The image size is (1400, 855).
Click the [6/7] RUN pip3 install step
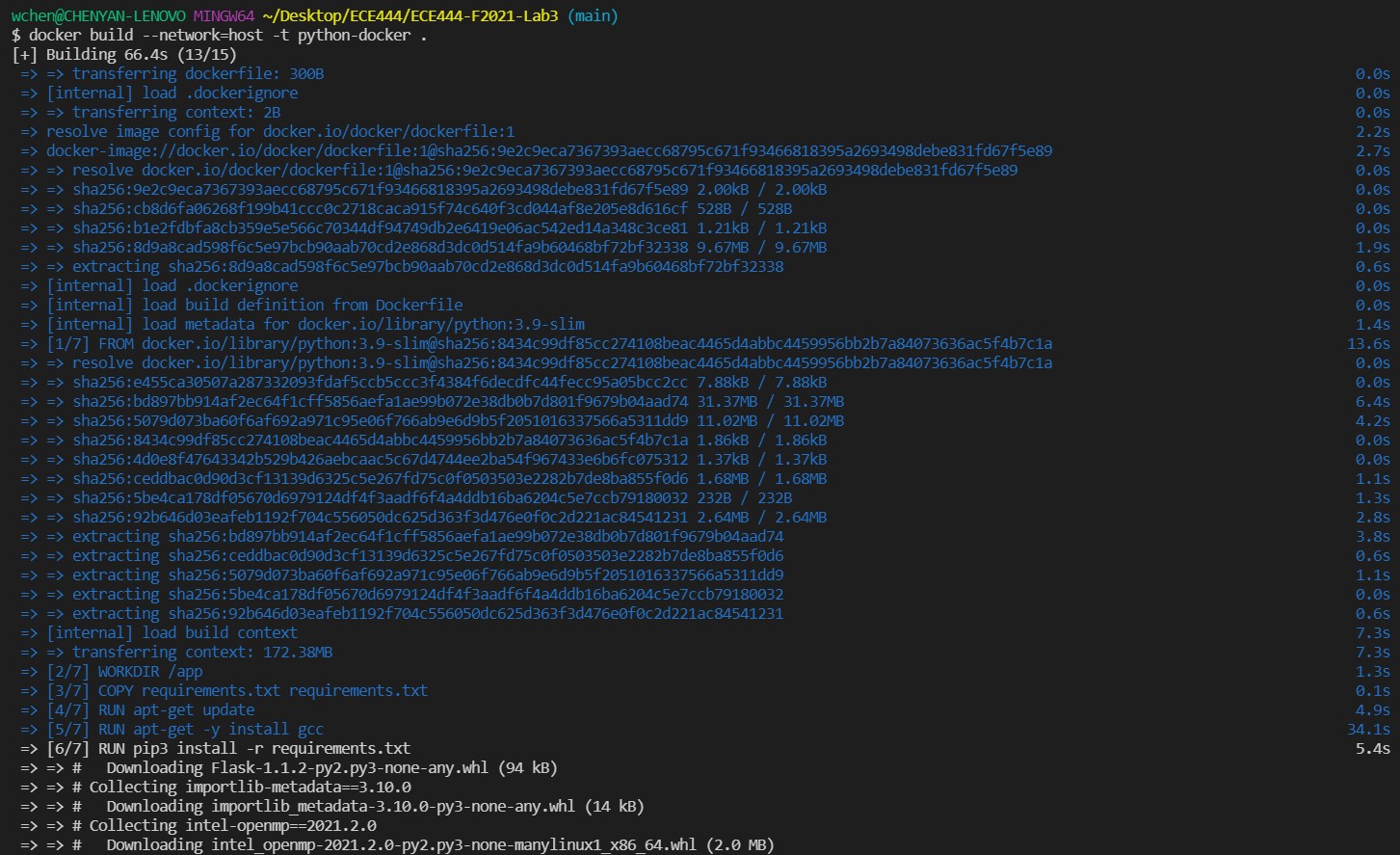[215, 749]
